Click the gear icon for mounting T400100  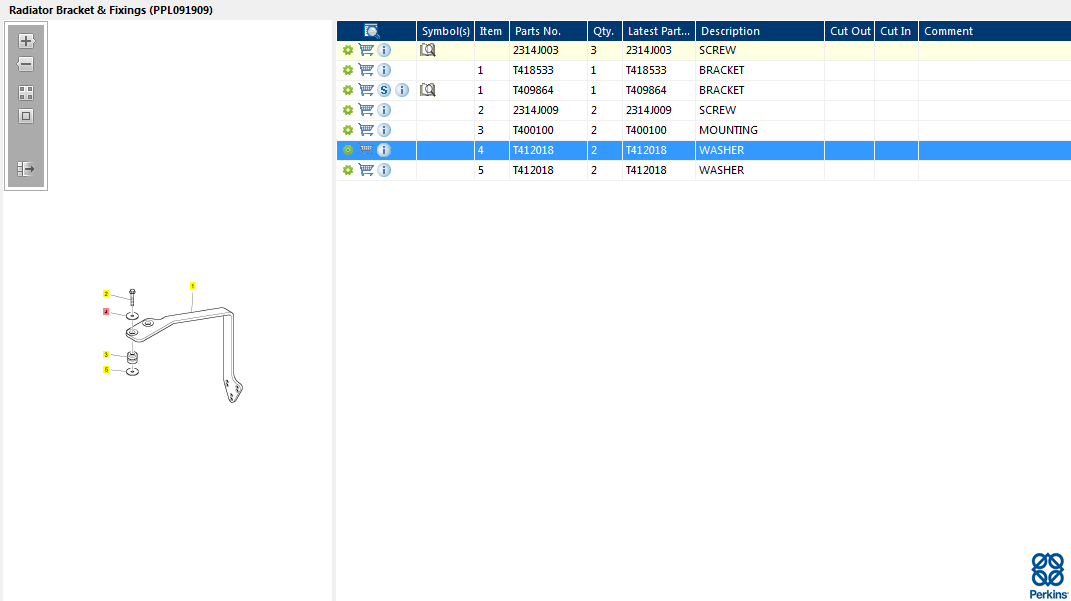[348, 130]
